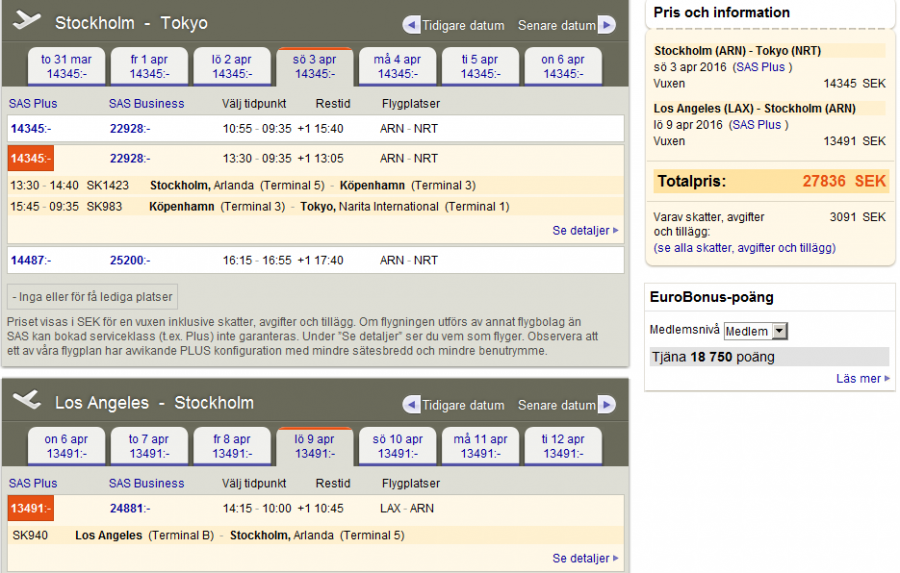Screen dimensions: 900x573
Task: Click the earlier-date arrow for Los Angeles - Stockholm
Action: click(x=411, y=405)
